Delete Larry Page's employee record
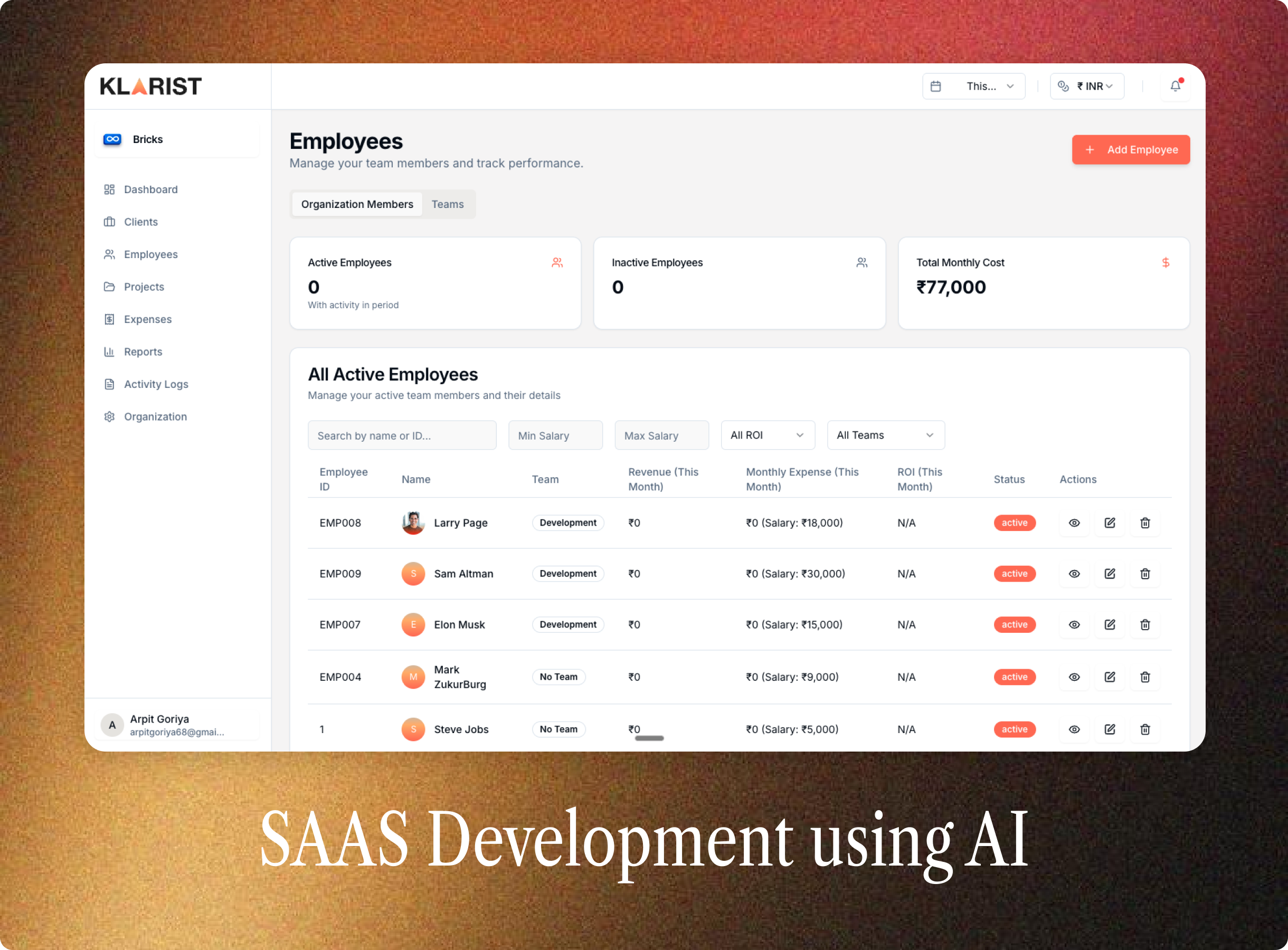Screen dimensions: 1288x950 coord(1145,522)
